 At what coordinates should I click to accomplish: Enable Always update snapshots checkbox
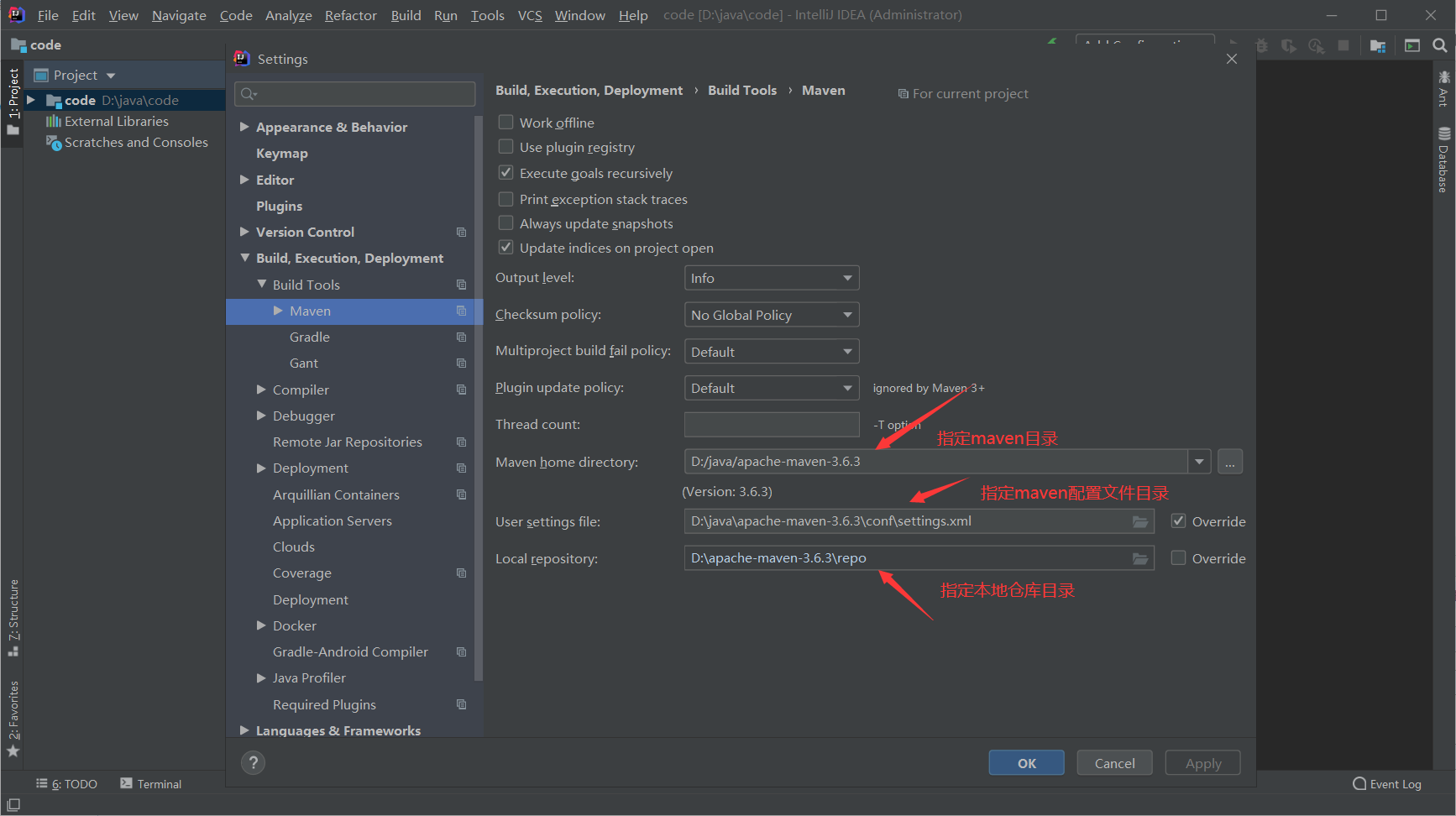506,223
